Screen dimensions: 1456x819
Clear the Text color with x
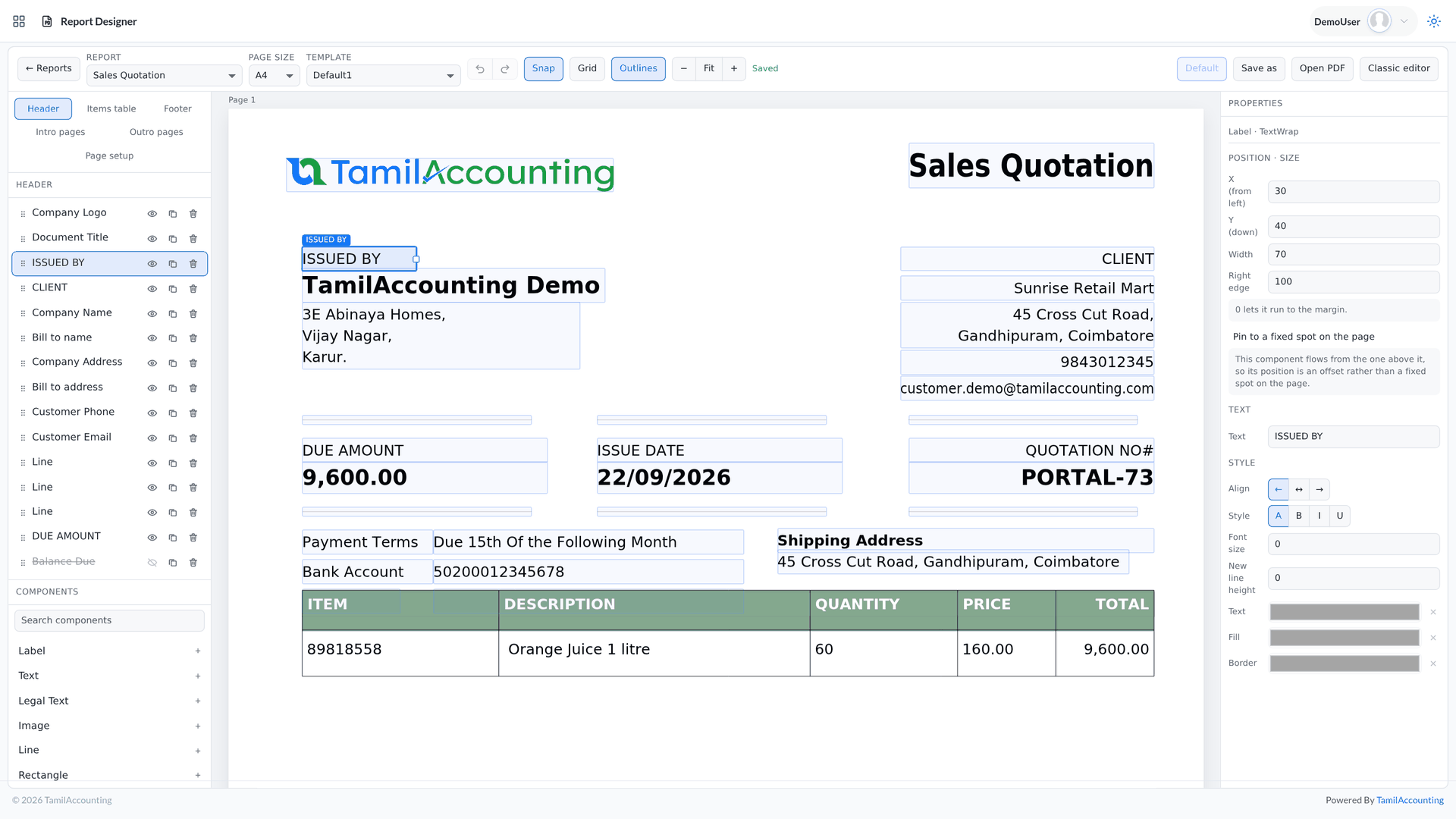pos(1433,612)
